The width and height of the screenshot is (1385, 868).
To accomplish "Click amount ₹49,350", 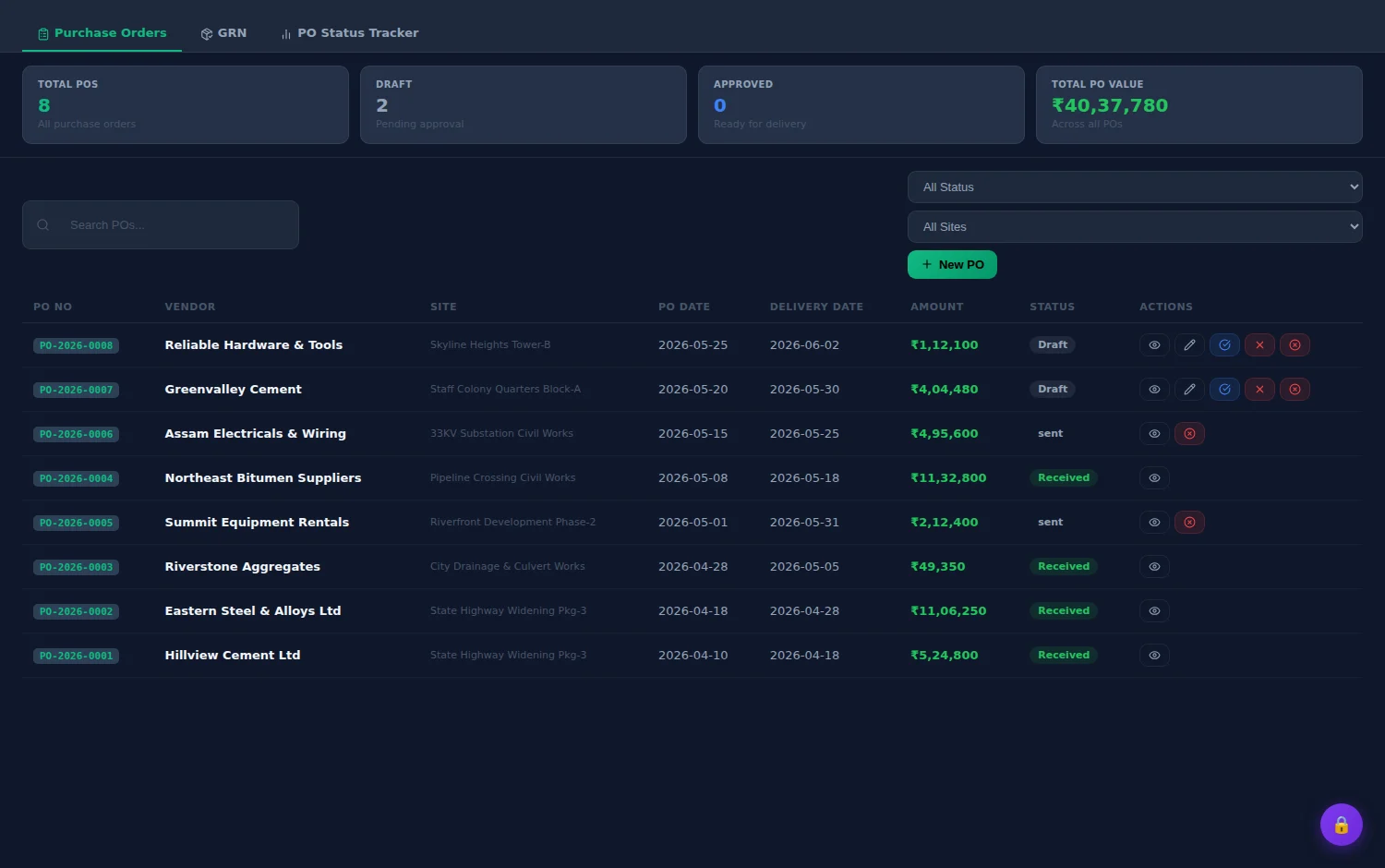I will 938,566.
